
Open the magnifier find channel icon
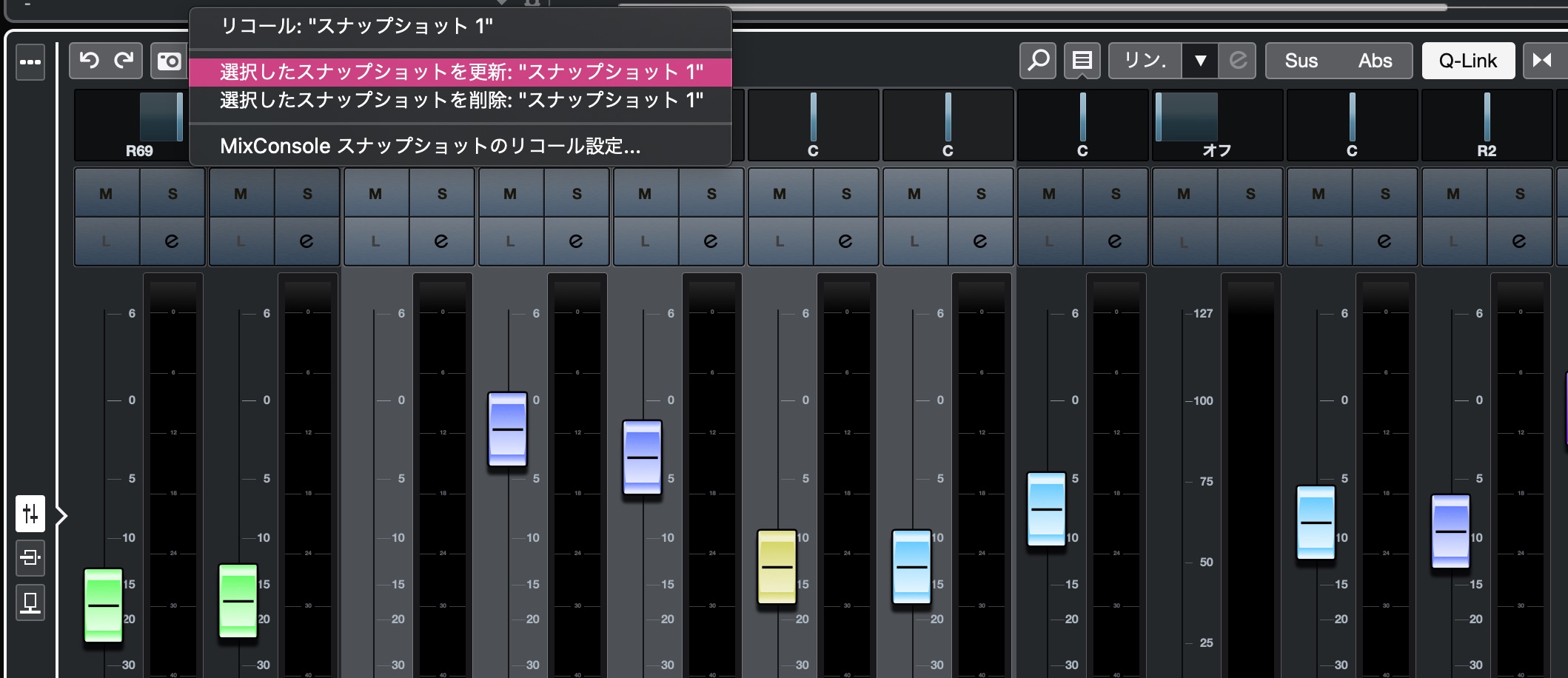tap(1038, 61)
